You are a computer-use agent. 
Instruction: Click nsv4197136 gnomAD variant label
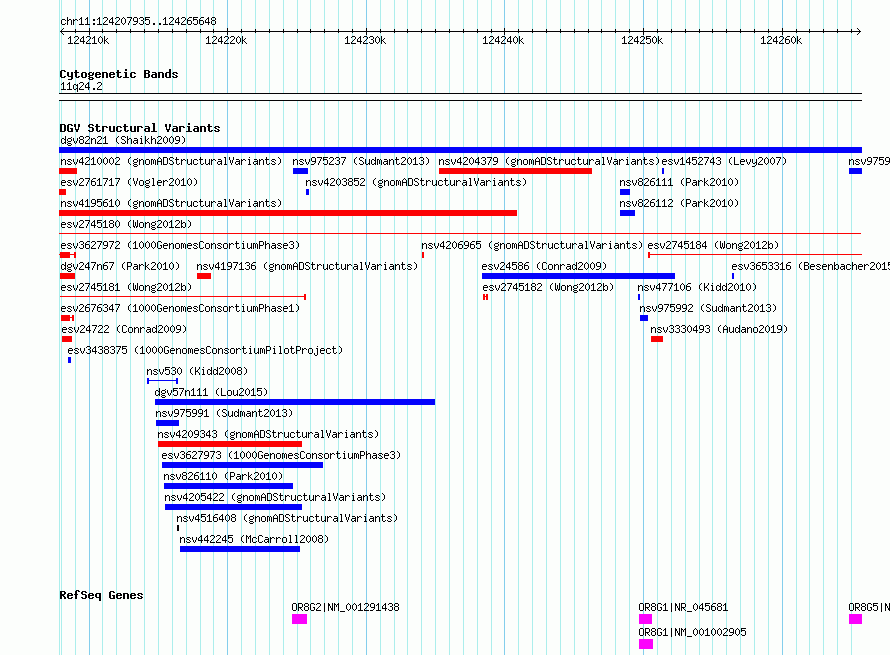click(x=307, y=266)
